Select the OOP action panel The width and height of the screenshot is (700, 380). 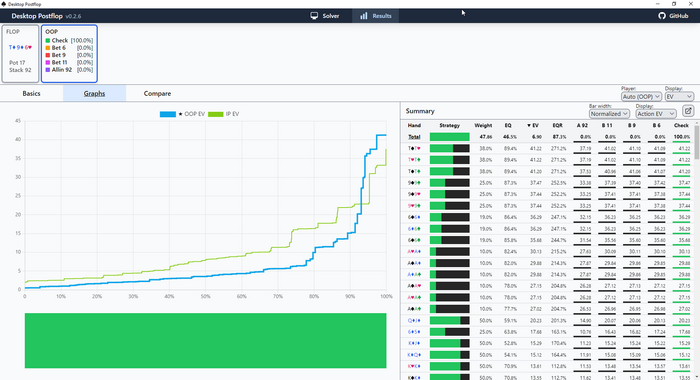click(69, 54)
